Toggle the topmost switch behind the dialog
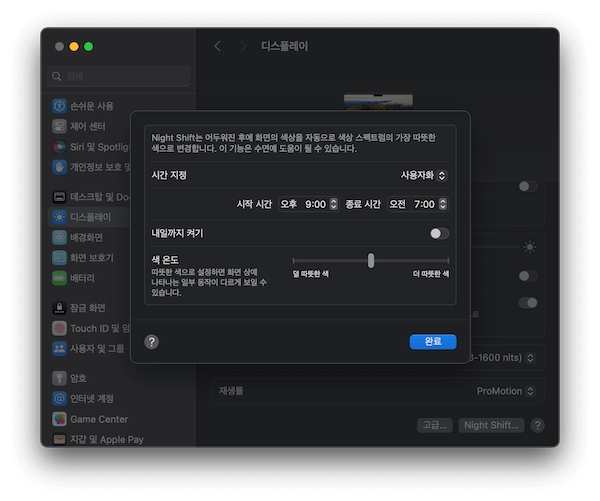Image resolution: width=600 pixels, height=501 pixels. click(528, 186)
